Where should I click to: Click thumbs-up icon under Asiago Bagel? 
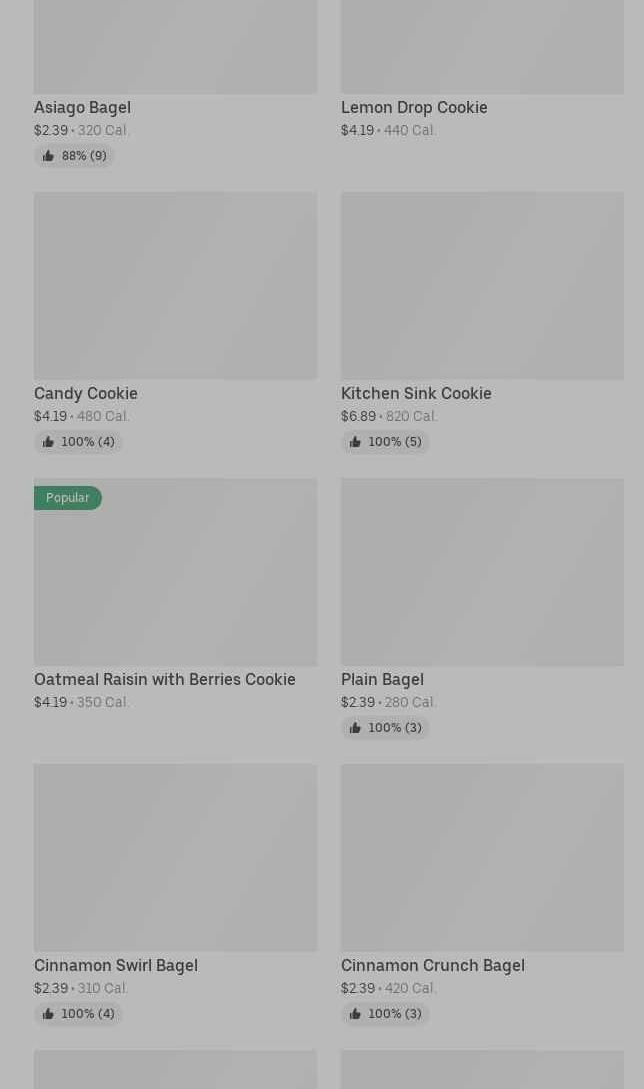(48, 156)
